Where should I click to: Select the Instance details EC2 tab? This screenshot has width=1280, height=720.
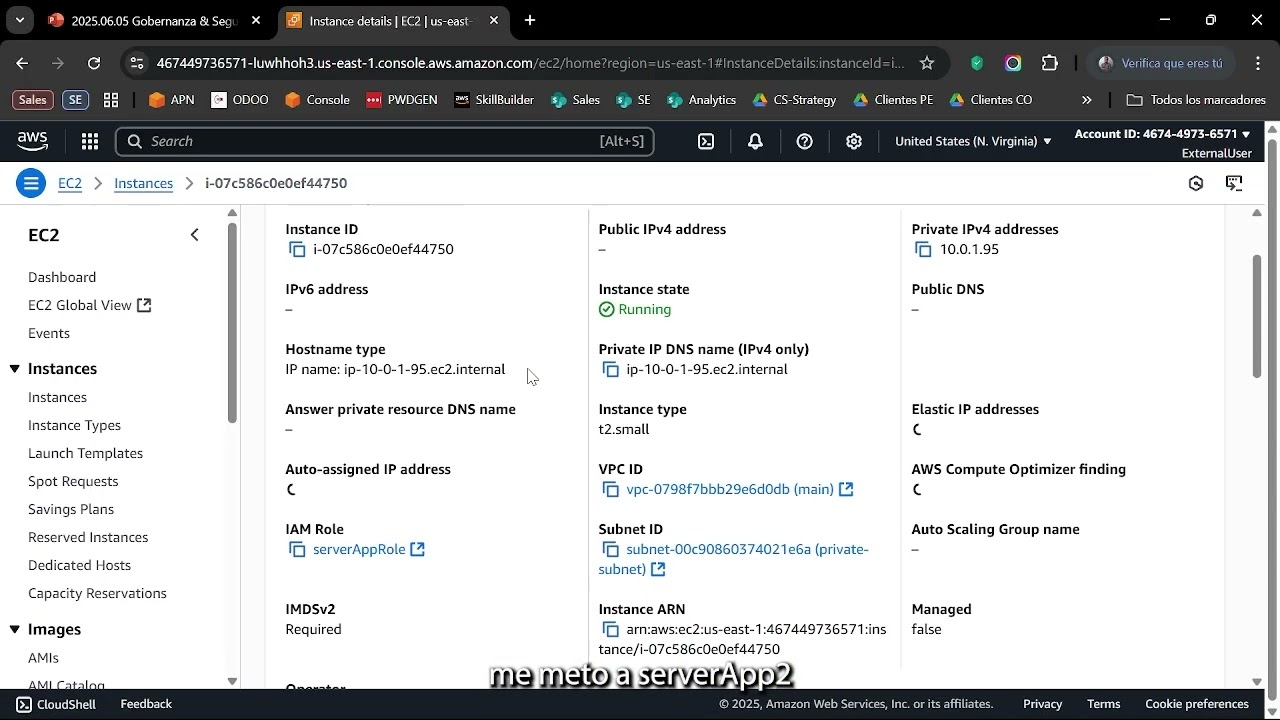click(x=392, y=20)
